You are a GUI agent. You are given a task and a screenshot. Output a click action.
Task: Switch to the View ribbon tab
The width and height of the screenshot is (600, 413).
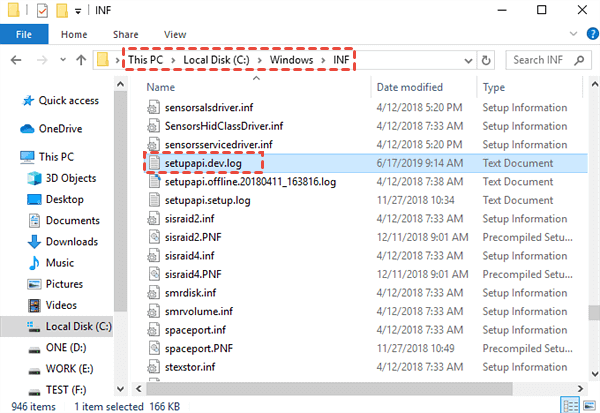pos(175,34)
